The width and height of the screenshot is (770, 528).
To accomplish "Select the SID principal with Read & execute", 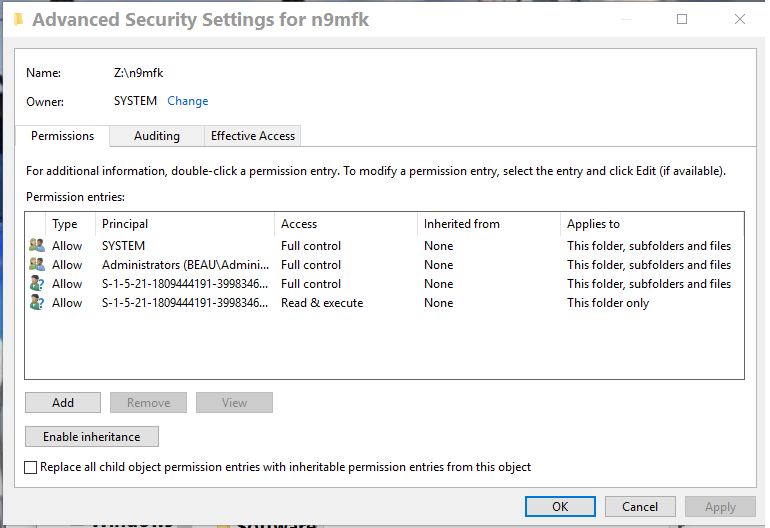I will (185, 303).
